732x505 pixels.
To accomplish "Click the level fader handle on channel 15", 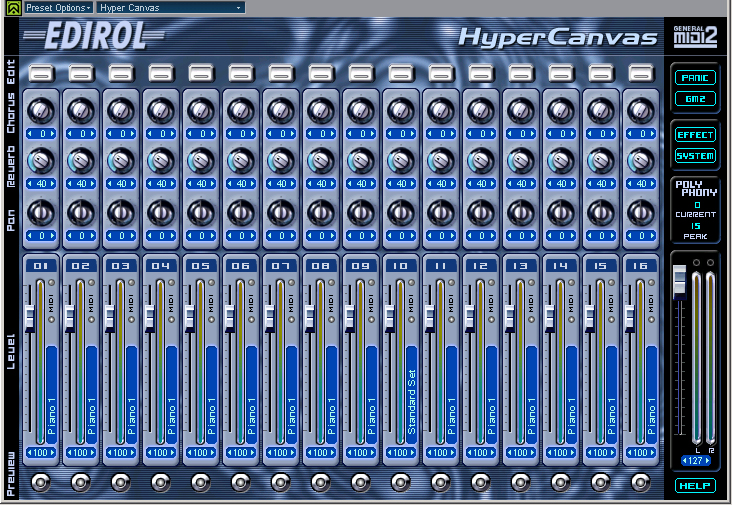I will (x=590, y=317).
